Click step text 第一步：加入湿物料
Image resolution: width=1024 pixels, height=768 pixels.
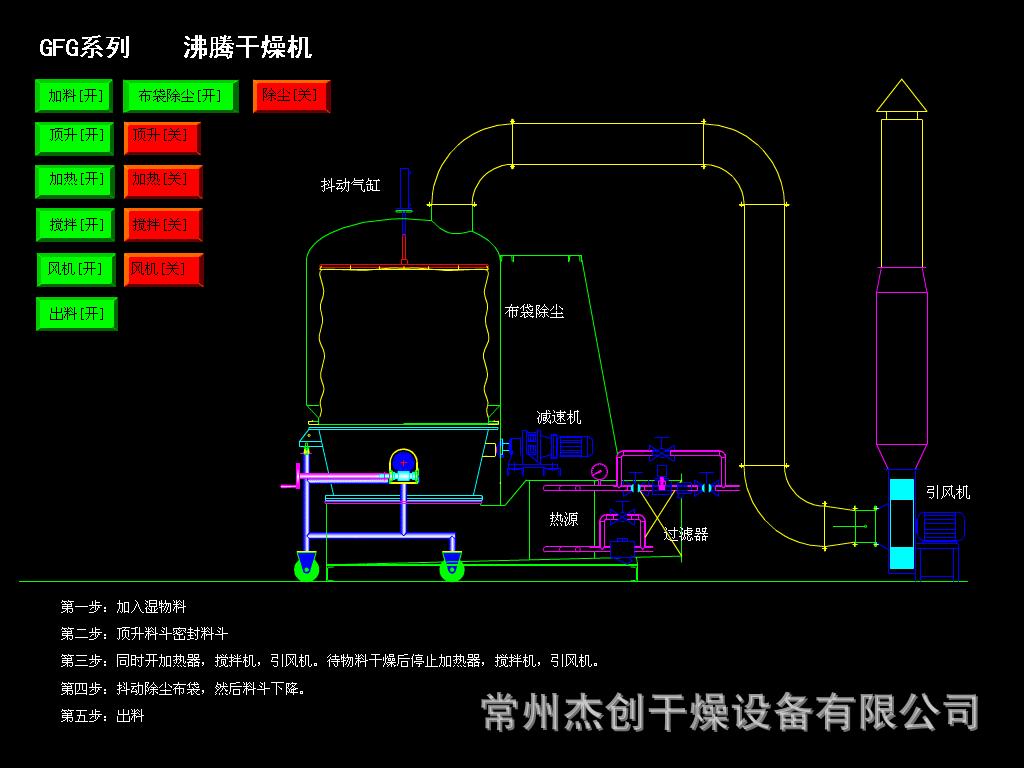(x=123, y=607)
